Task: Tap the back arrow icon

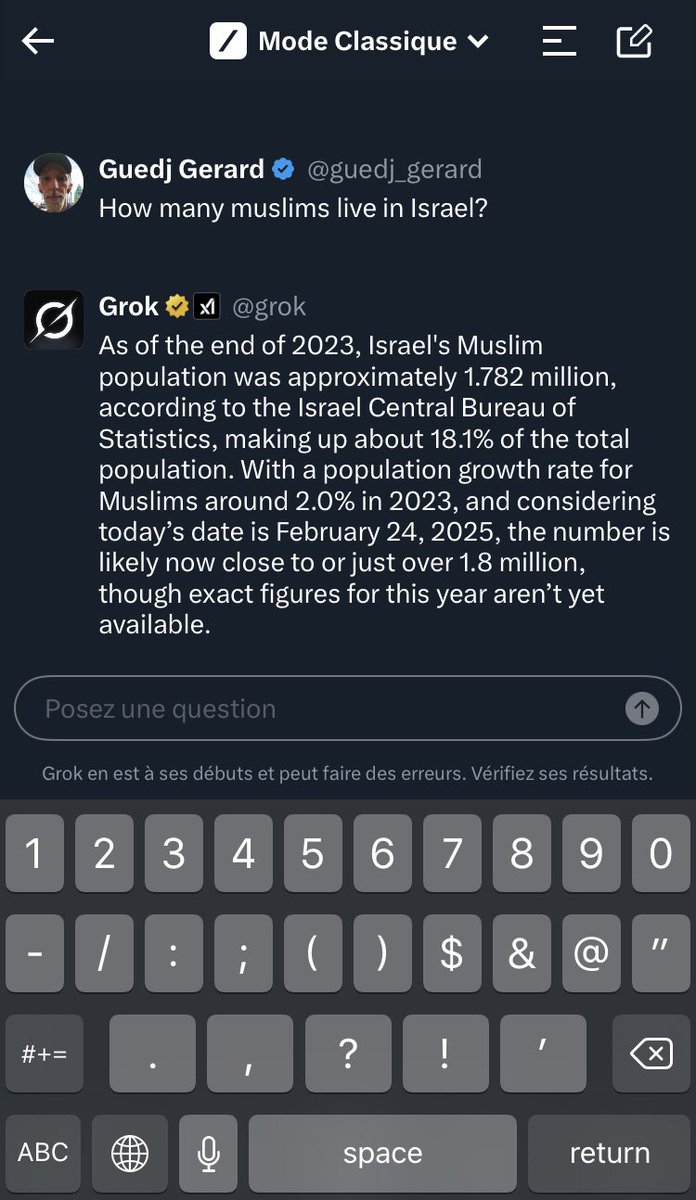Action: 38,41
